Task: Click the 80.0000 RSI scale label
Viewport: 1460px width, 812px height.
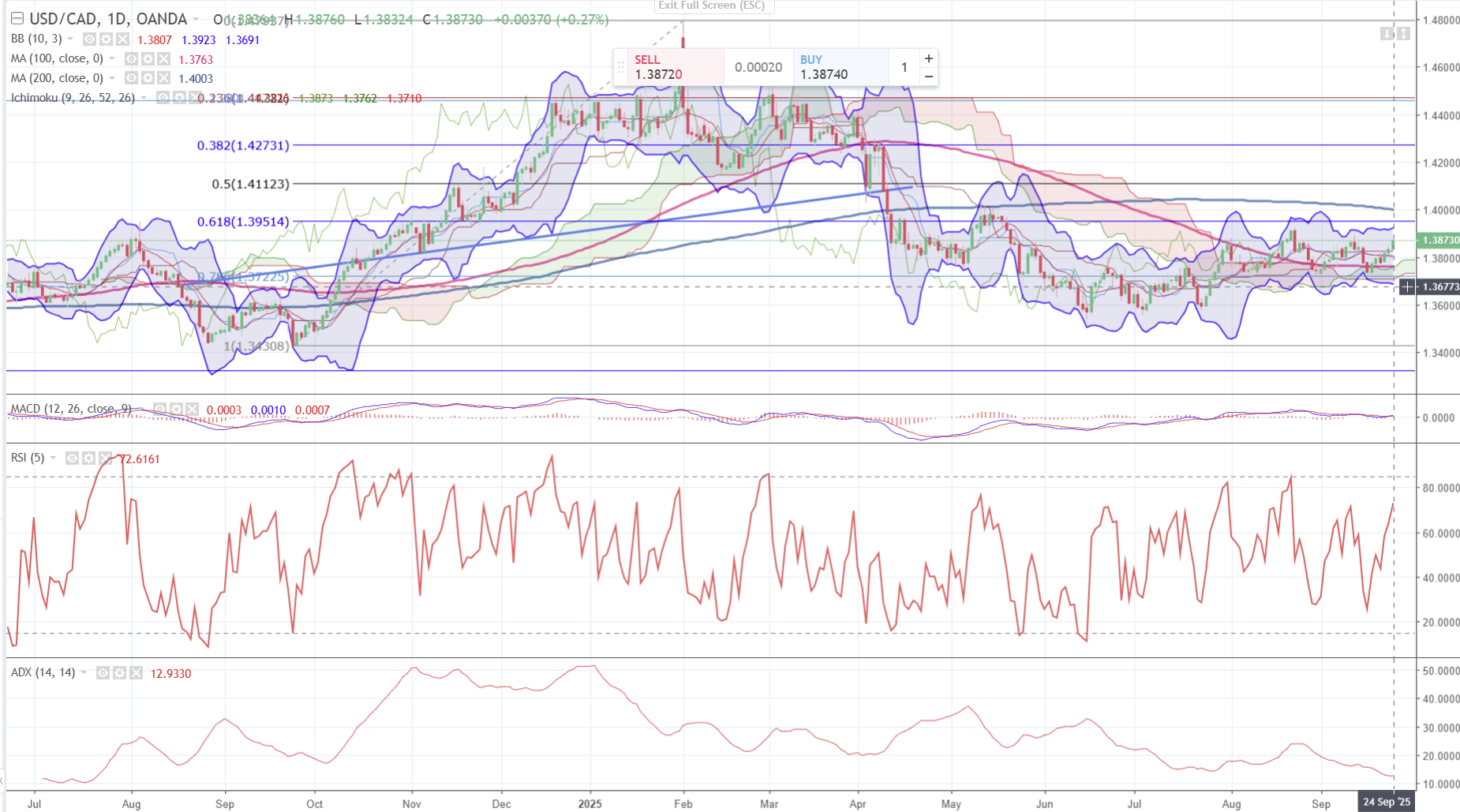Action: coord(1441,488)
